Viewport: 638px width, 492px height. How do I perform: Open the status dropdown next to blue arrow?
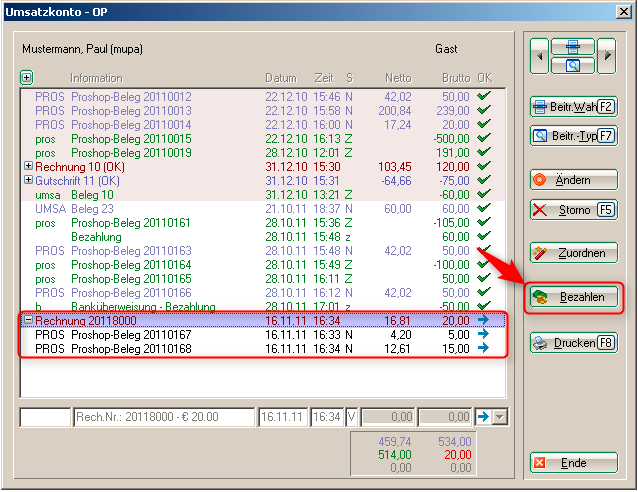501,417
